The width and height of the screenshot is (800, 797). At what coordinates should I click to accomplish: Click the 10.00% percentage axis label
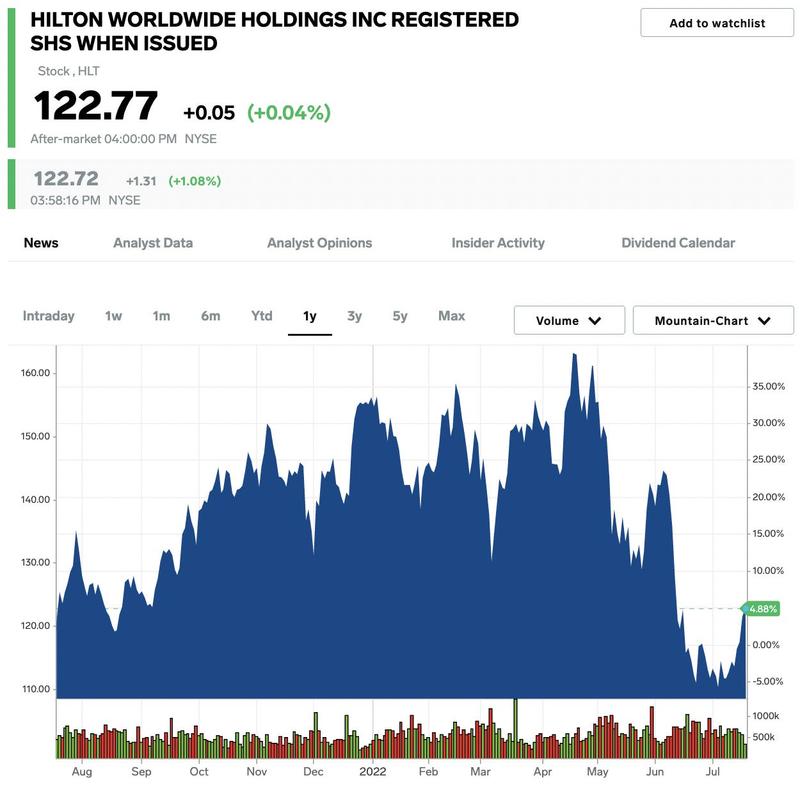(768, 570)
